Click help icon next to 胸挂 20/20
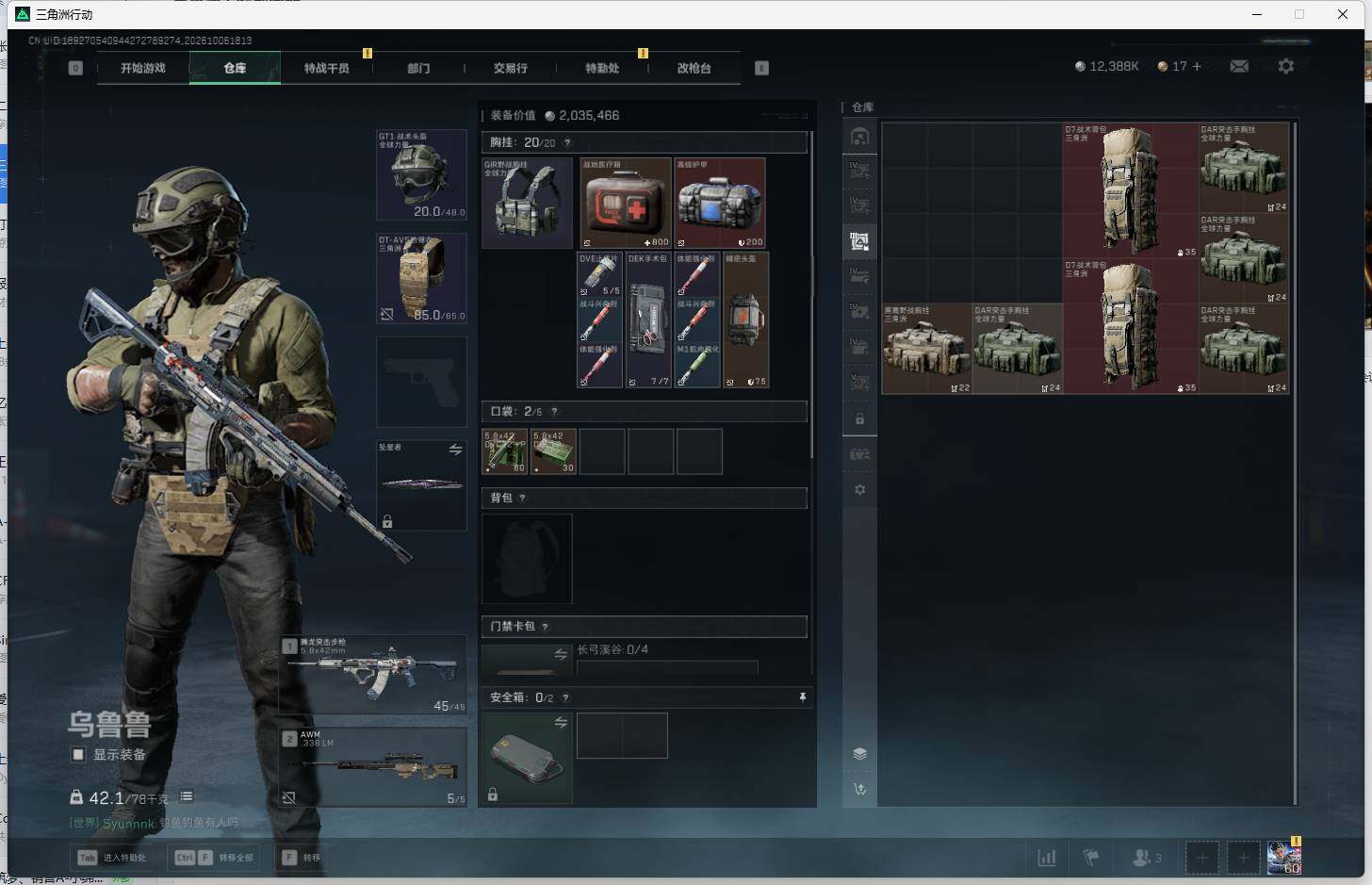The image size is (1372, 885). point(567,143)
